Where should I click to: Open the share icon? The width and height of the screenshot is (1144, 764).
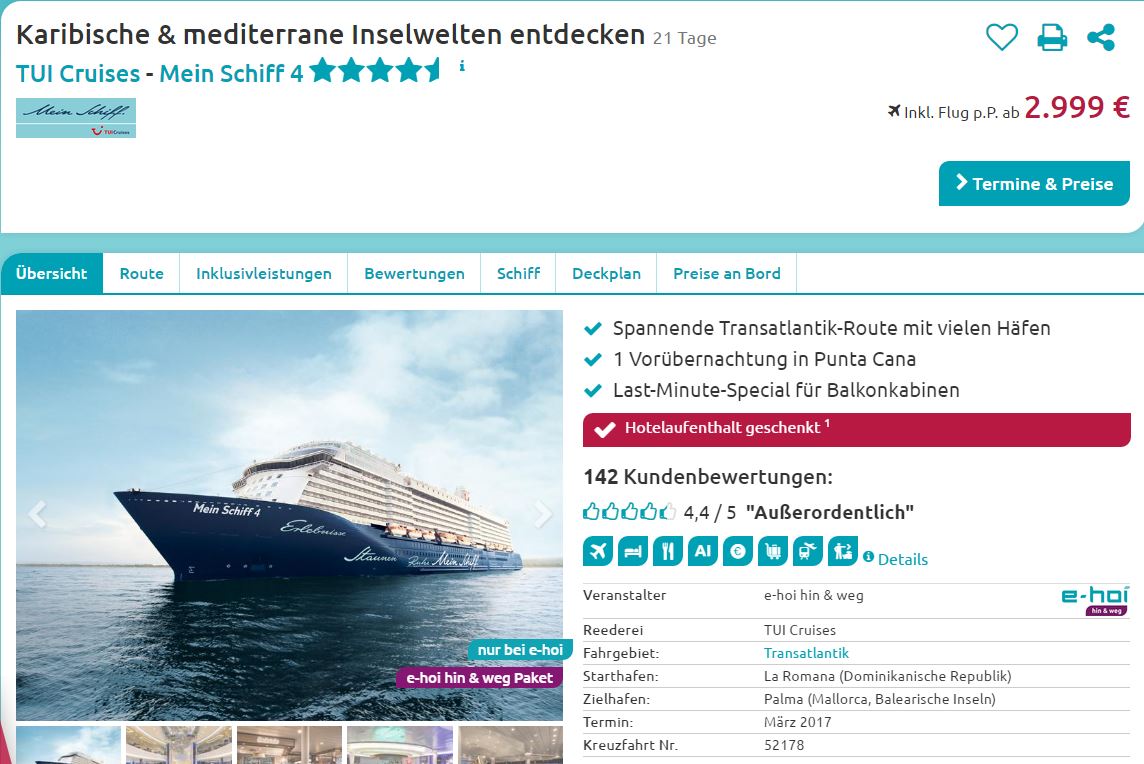[1101, 36]
